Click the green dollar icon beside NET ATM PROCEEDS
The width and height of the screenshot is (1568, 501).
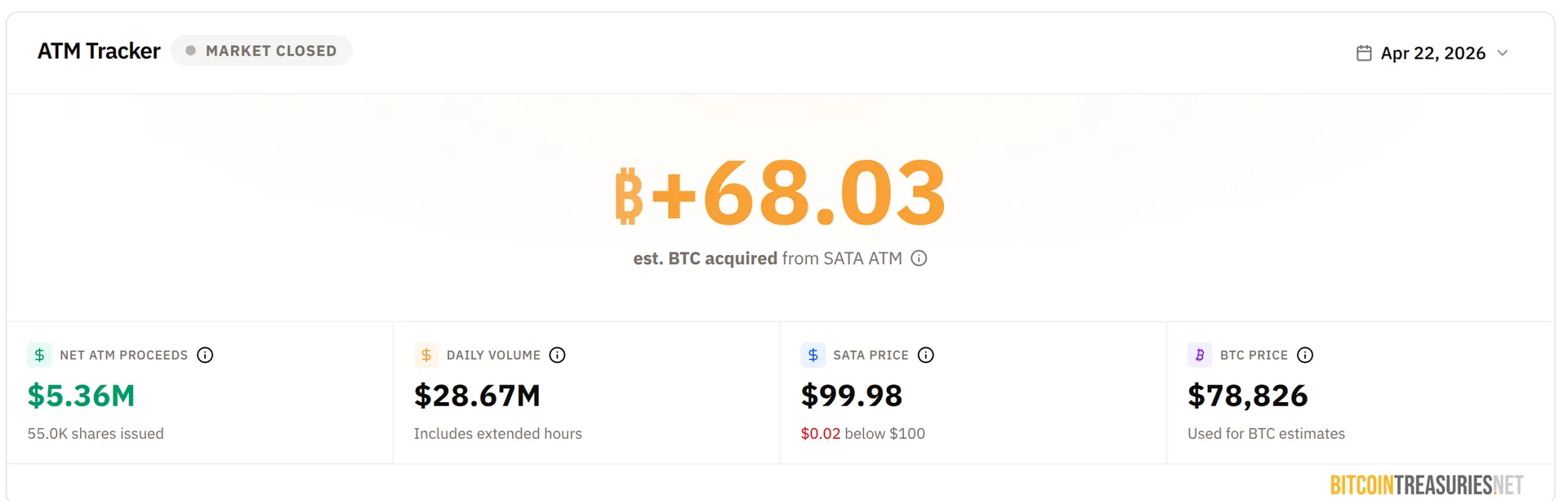(x=38, y=355)
